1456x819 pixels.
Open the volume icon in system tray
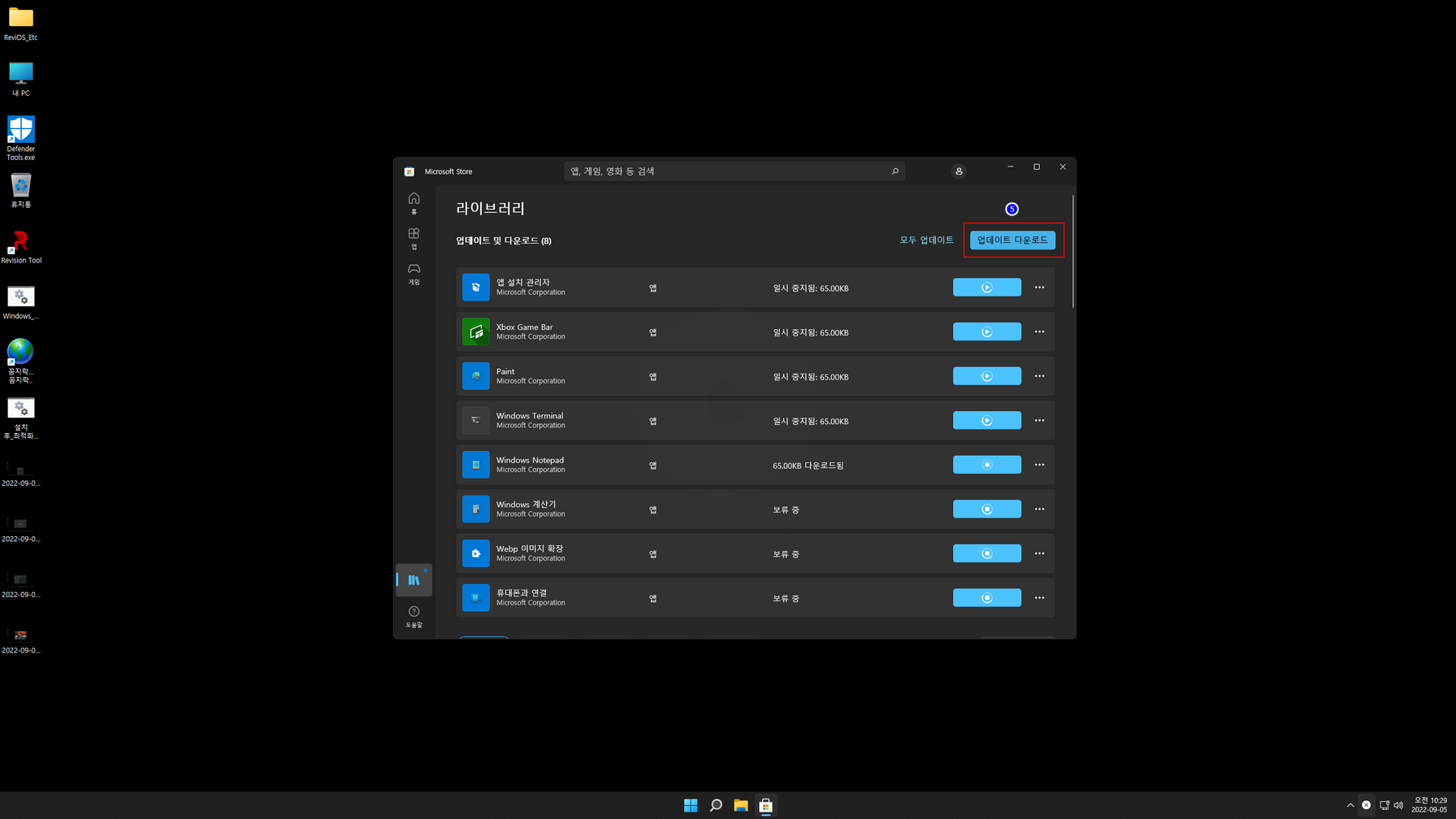click(1398, 805)
